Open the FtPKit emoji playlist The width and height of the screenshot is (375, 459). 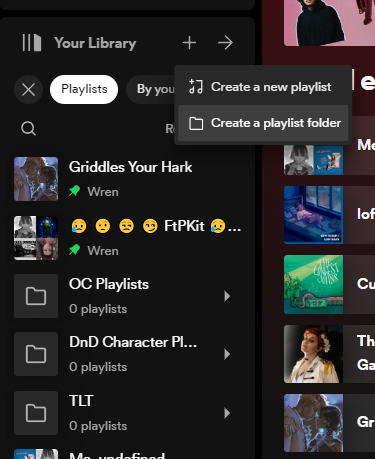(128, 238)
